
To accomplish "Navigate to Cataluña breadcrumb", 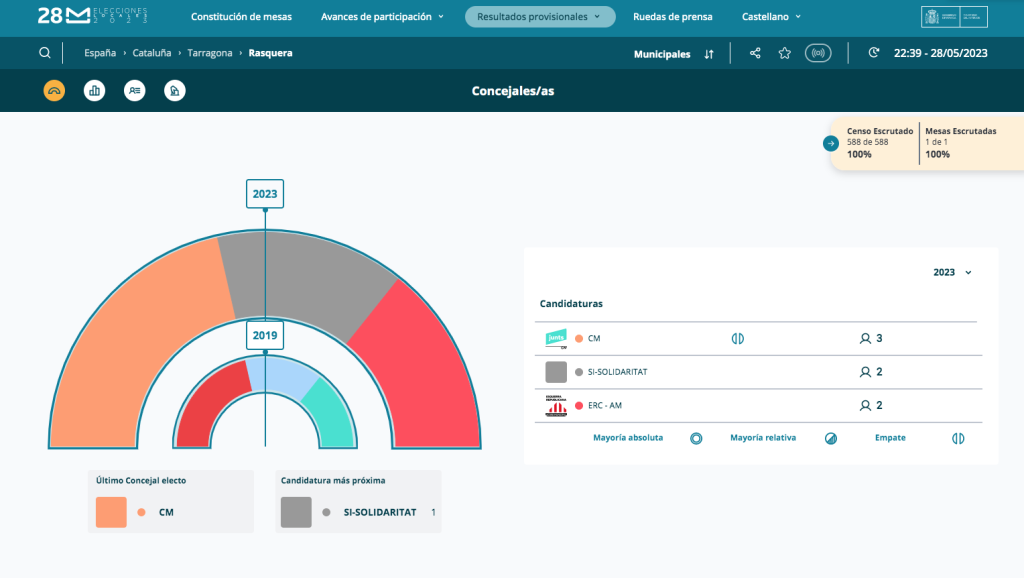I will 152,53.
